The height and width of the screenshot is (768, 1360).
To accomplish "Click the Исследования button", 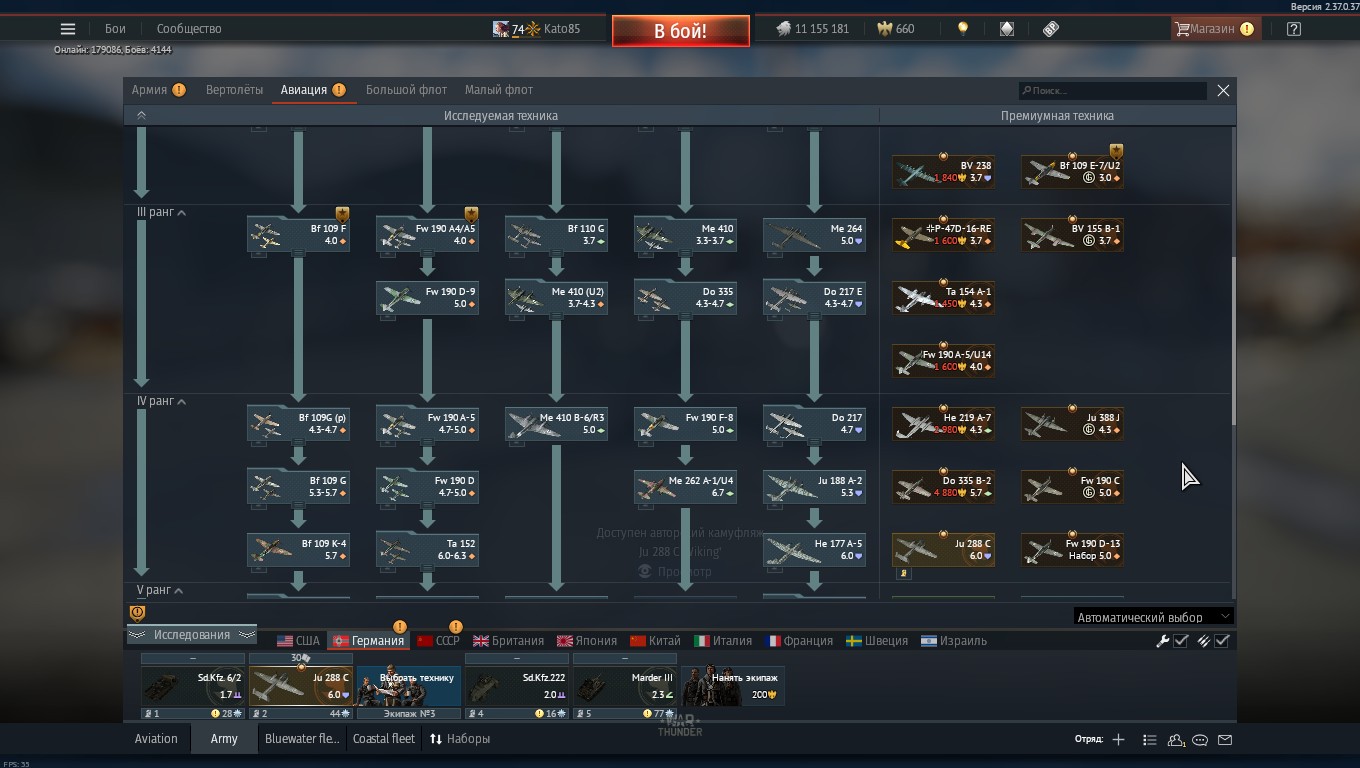I will (192, 635).
